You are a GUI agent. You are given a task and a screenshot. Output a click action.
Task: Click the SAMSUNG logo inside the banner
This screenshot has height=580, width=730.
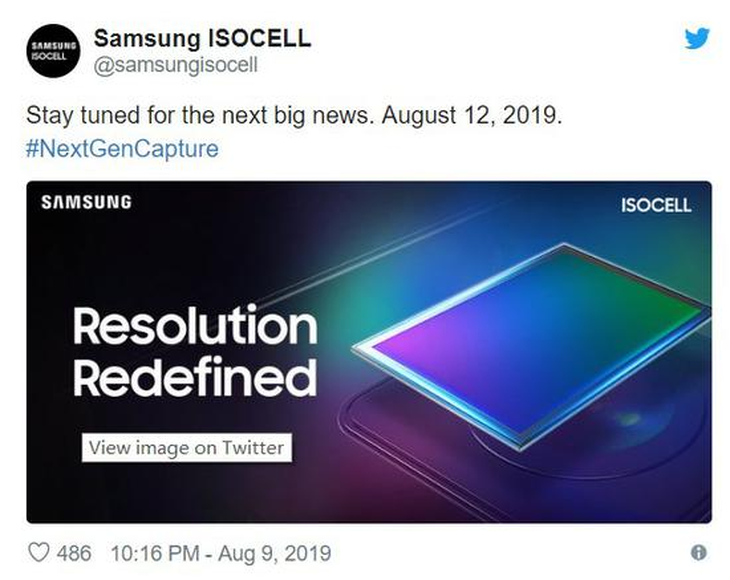pos(86,202)
